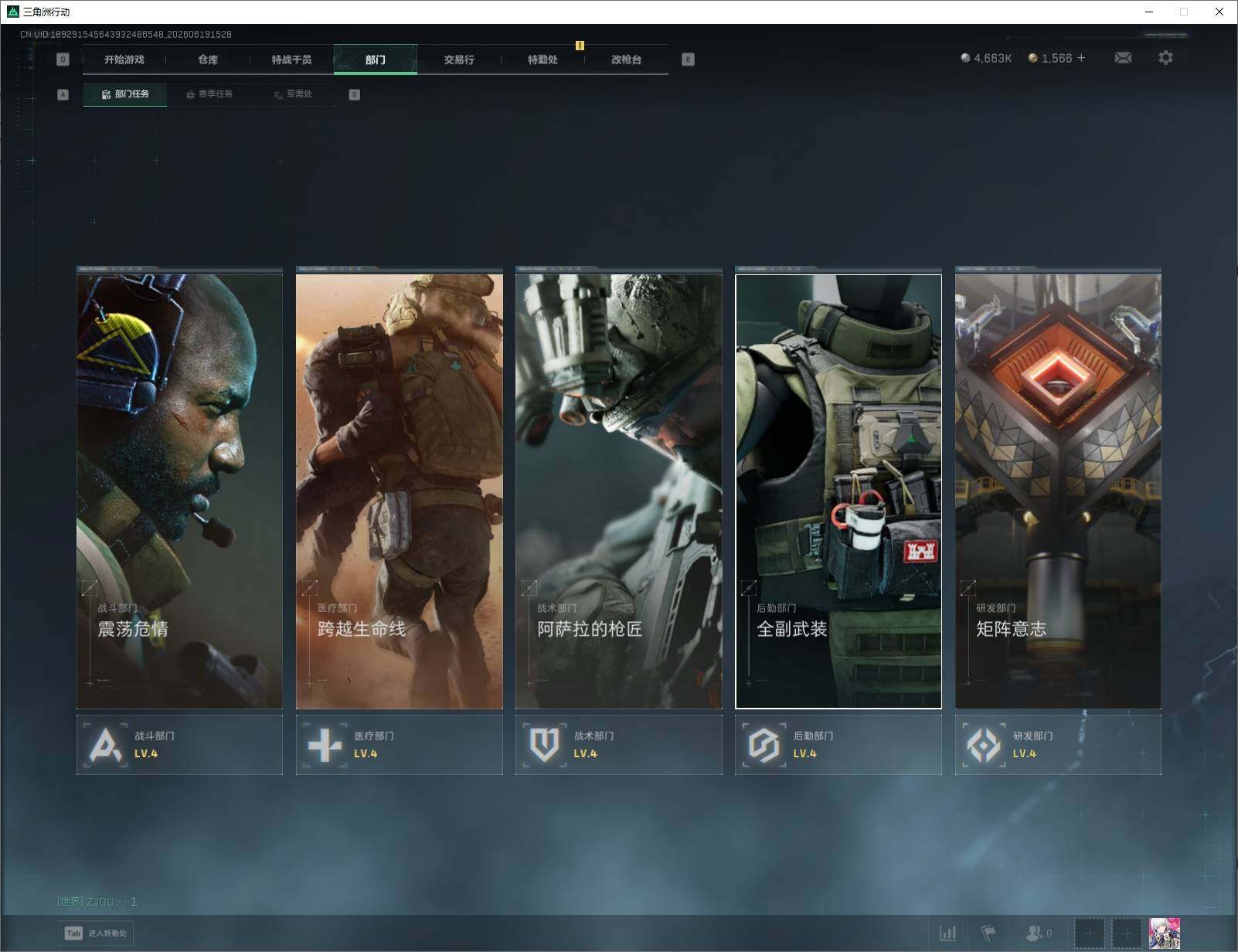Switch to the 特勤处 tab
This screenshot has width=1238, height=952.
(x=542, y=59)
